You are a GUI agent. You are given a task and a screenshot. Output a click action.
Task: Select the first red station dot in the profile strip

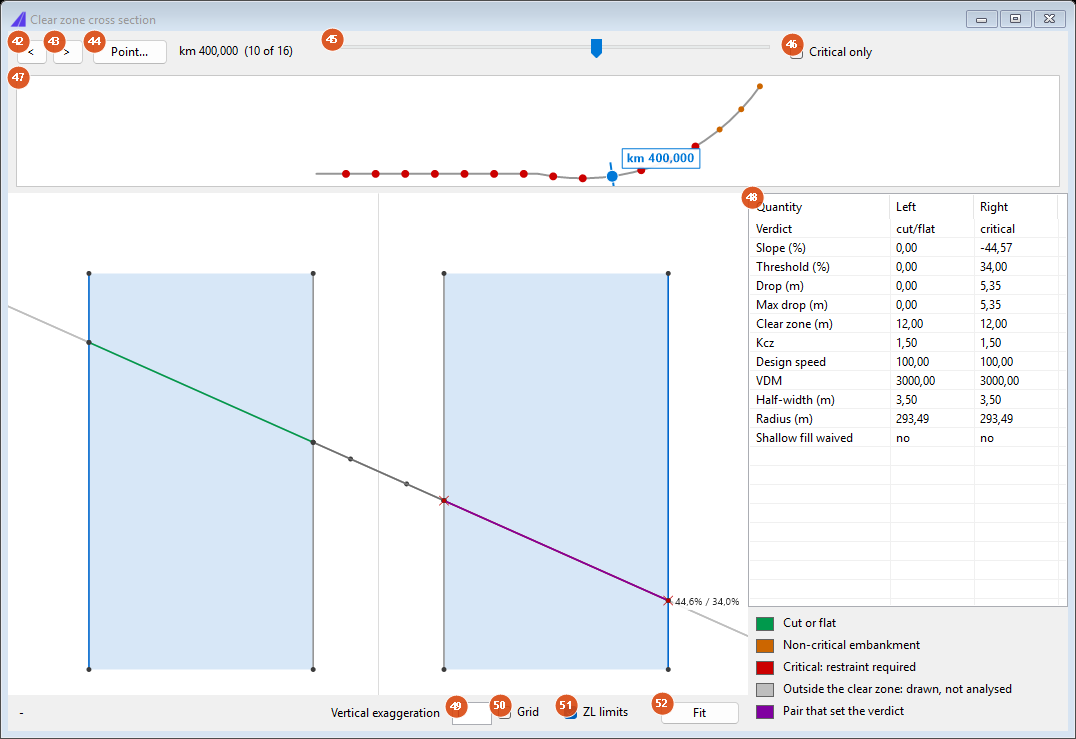[346, 174]
